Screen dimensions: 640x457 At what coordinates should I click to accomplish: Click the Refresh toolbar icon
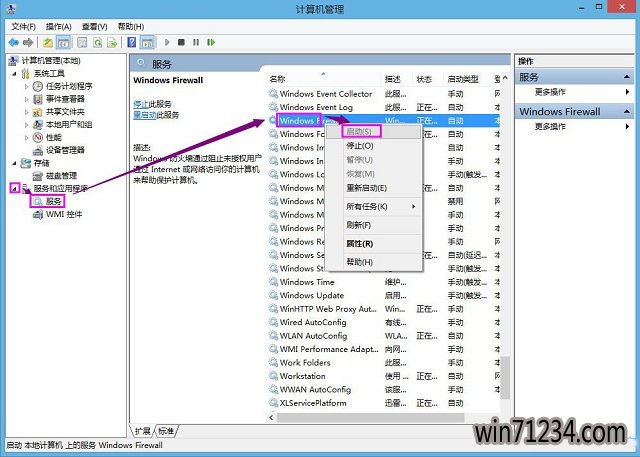tap(98, 42)
